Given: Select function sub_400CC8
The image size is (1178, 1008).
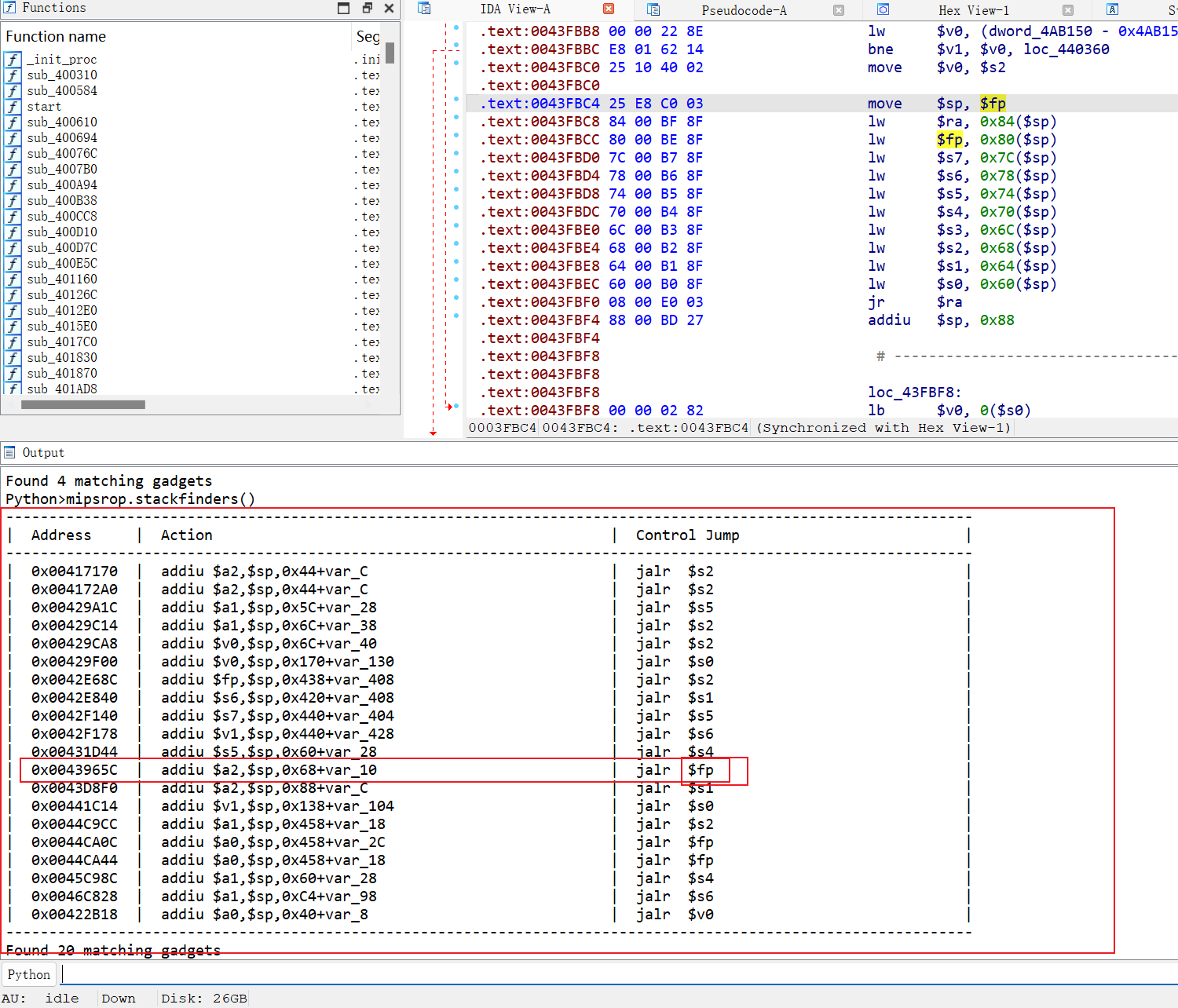Looking at the screenshot, I should click(x=62, y=217).
